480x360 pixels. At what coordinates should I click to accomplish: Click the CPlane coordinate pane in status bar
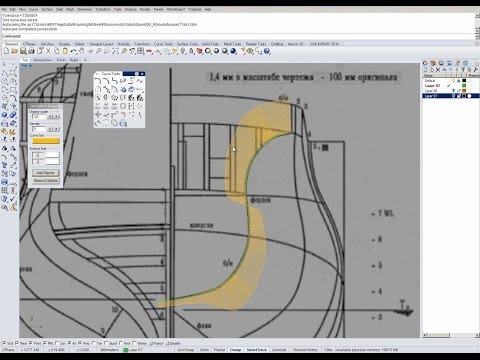9,350
